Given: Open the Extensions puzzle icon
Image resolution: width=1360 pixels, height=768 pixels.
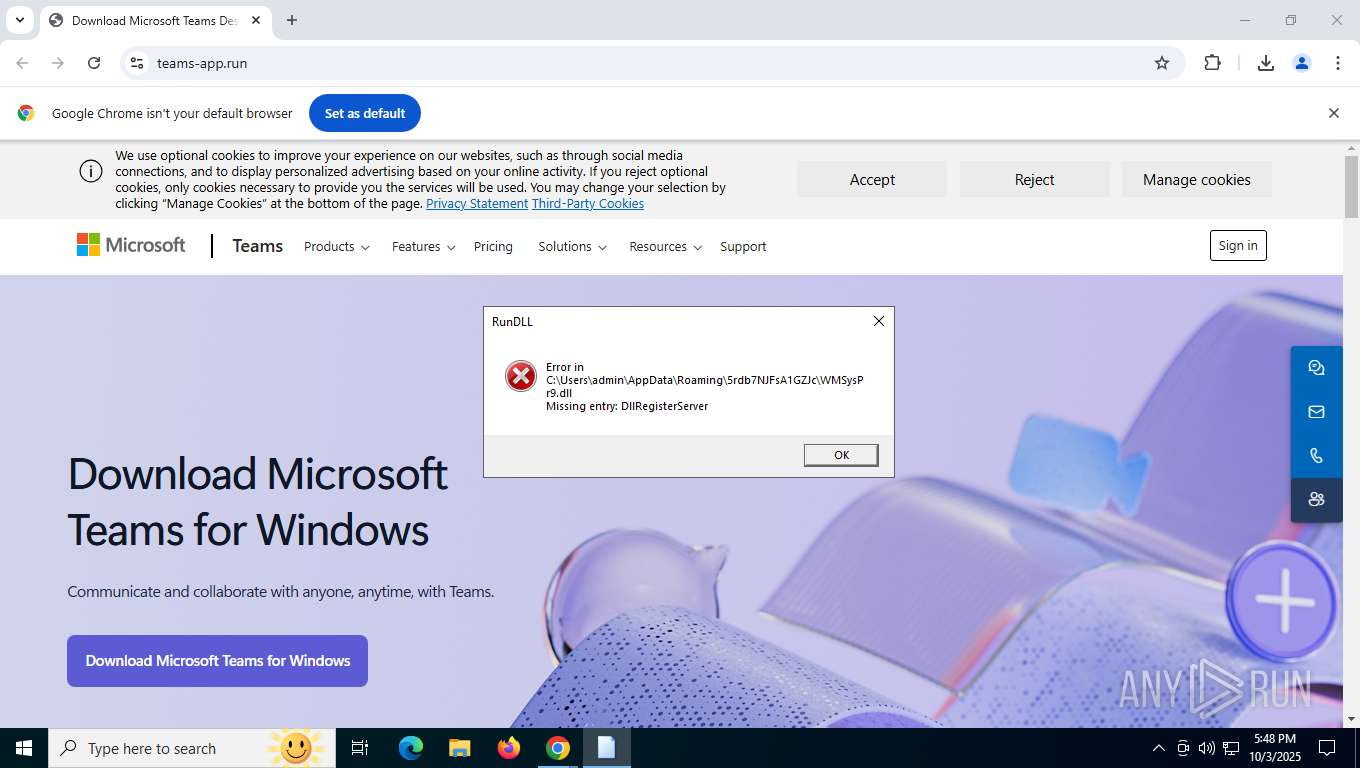Looking at the screenshot, I should (1212, 63).
